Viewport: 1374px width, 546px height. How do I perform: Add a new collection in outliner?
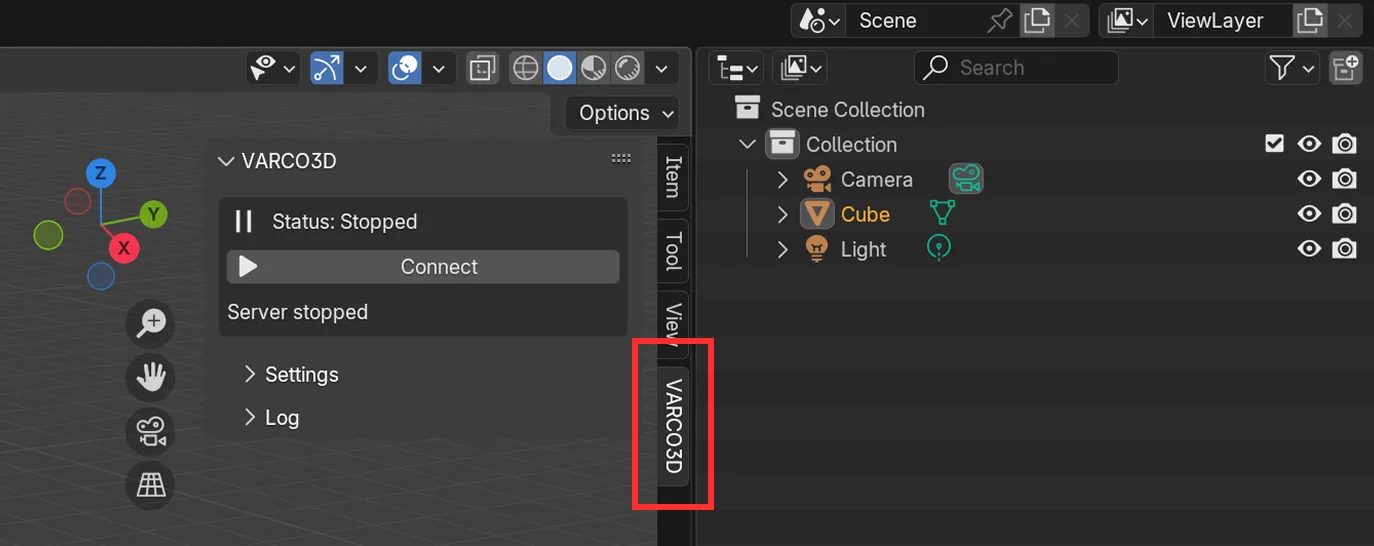[1346, 68]
